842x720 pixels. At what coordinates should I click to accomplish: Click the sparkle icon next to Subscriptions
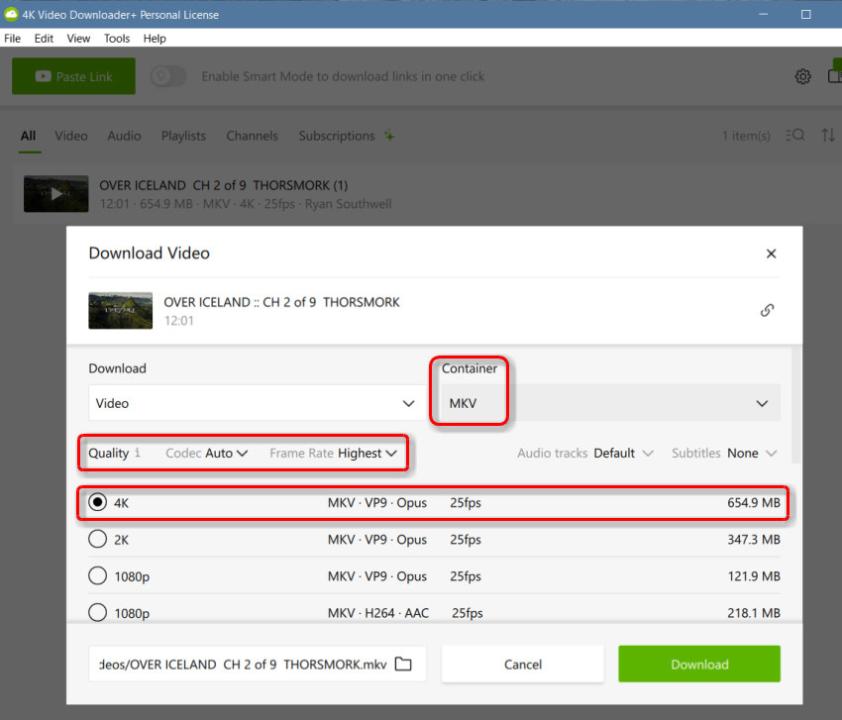(x=389, y=136)
